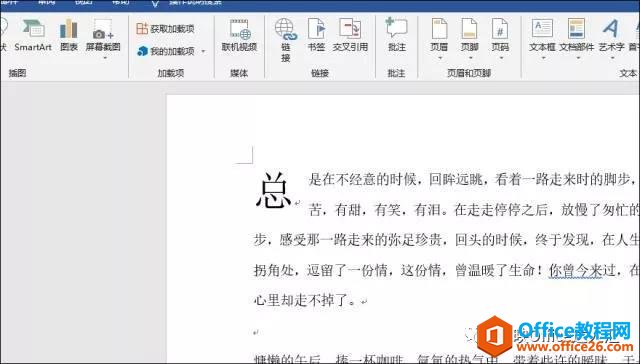This screenshot has width=640, height=364.
Task: Expand the 页脚 footer dropdown
Action: coord(469,58)
